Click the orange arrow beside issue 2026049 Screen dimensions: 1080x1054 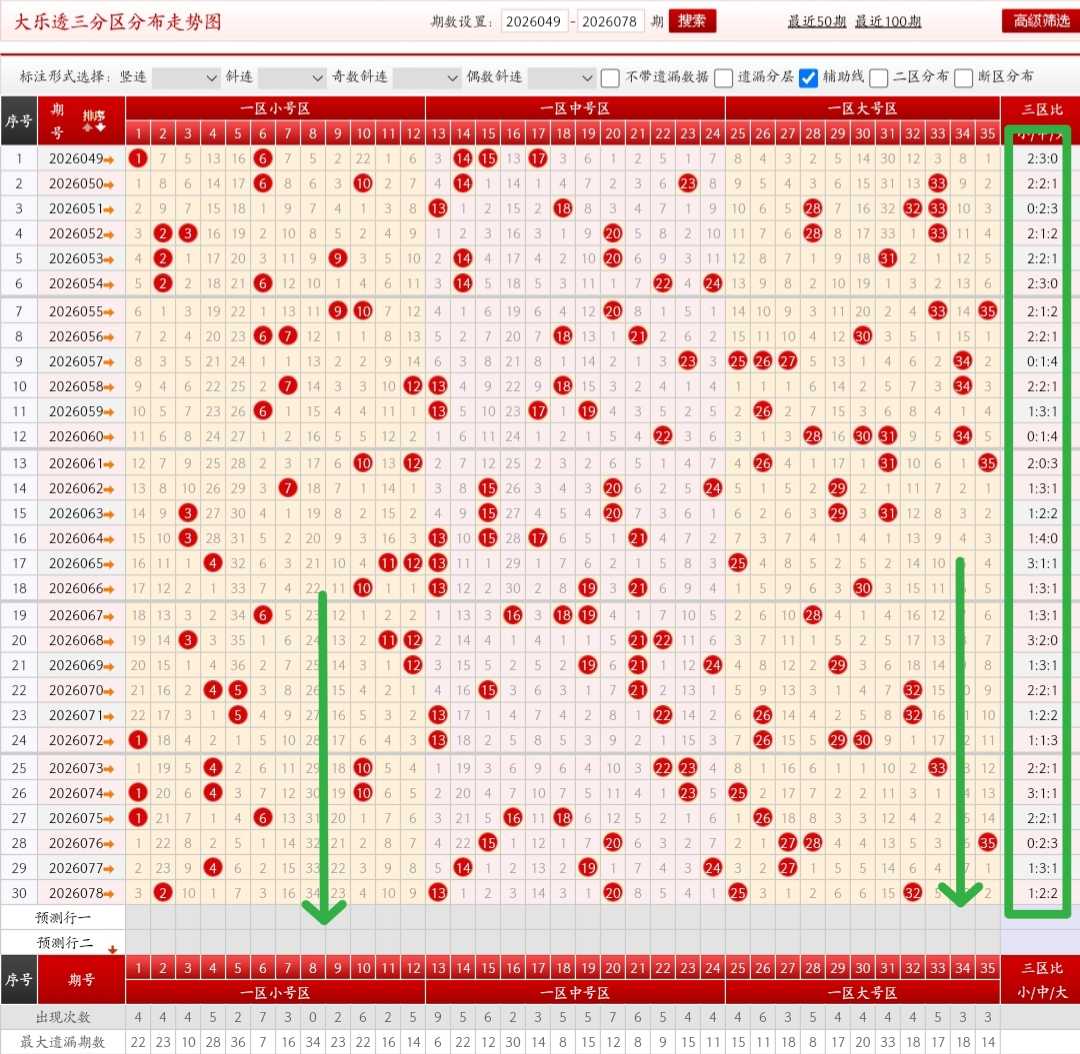tap(109, 160)
